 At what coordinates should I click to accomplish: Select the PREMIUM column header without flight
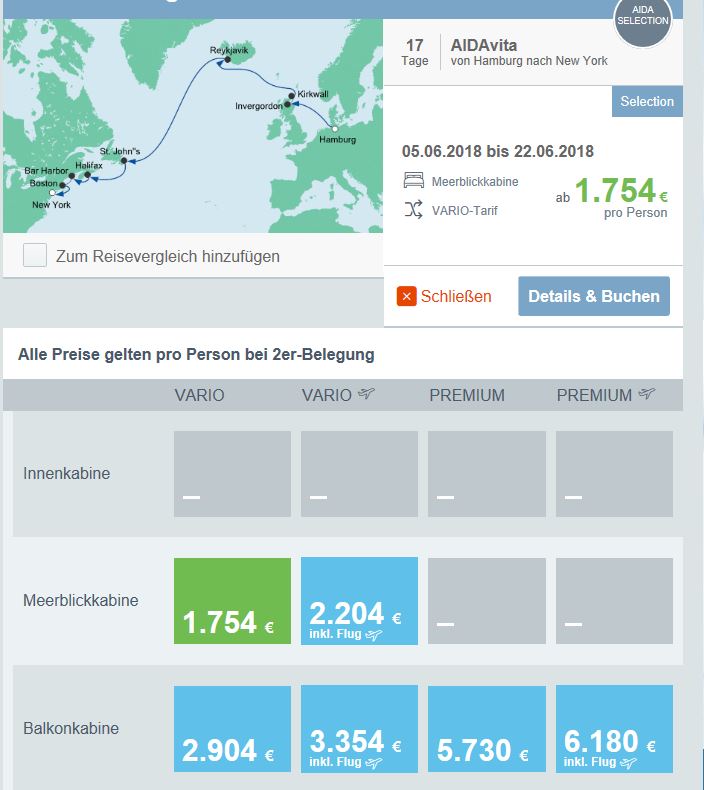pos(467,395)
